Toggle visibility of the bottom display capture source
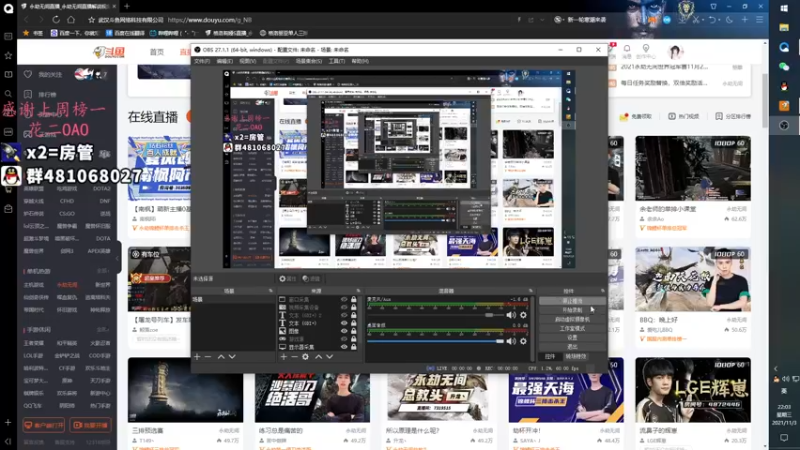800x450 pixels. point(344,346)
